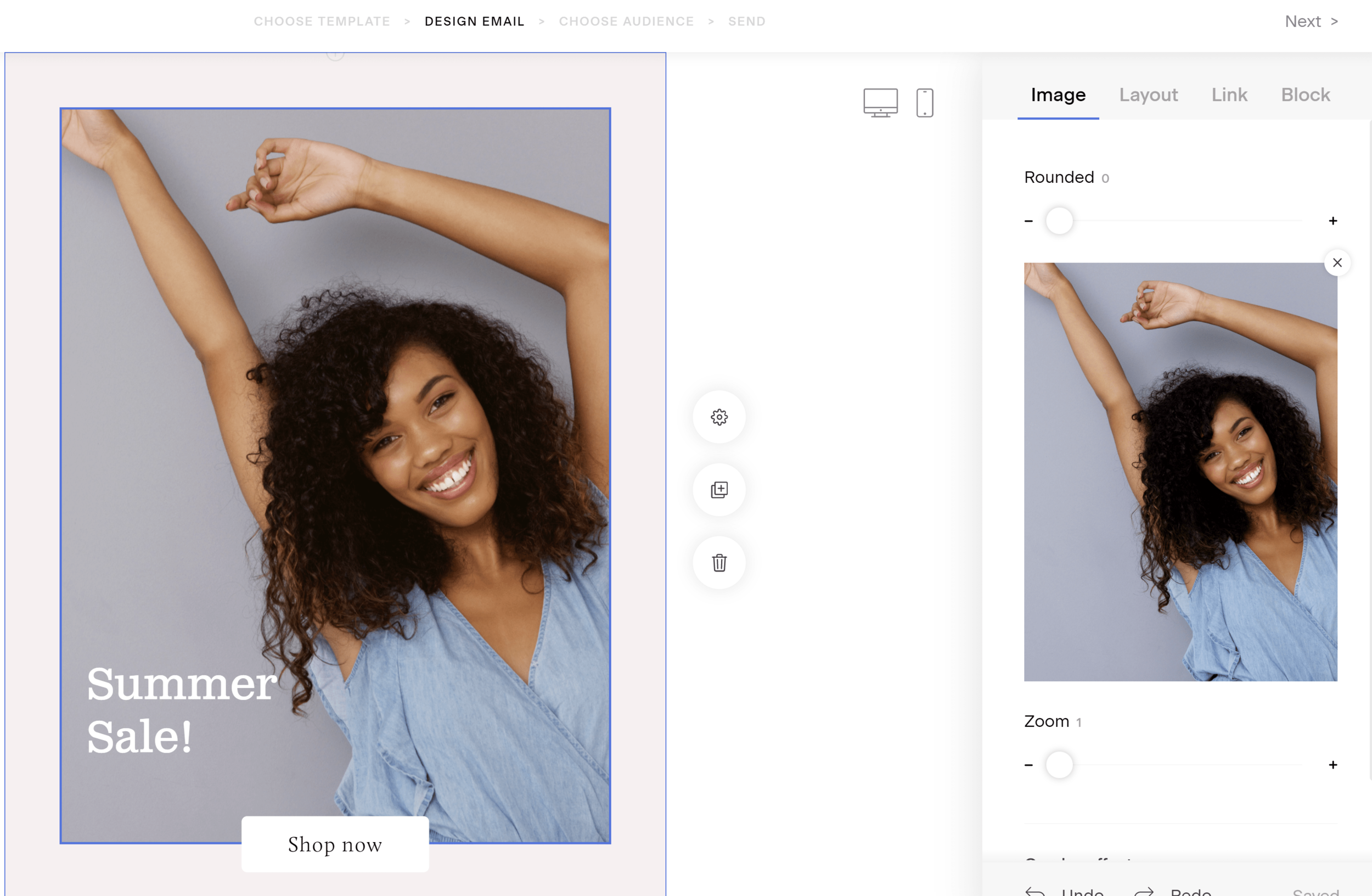Open the Layout tab

(1148, 94)
